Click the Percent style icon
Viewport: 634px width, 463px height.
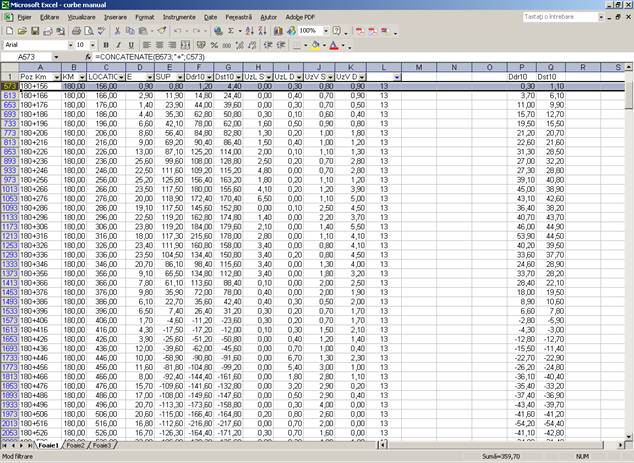(216, 45)
